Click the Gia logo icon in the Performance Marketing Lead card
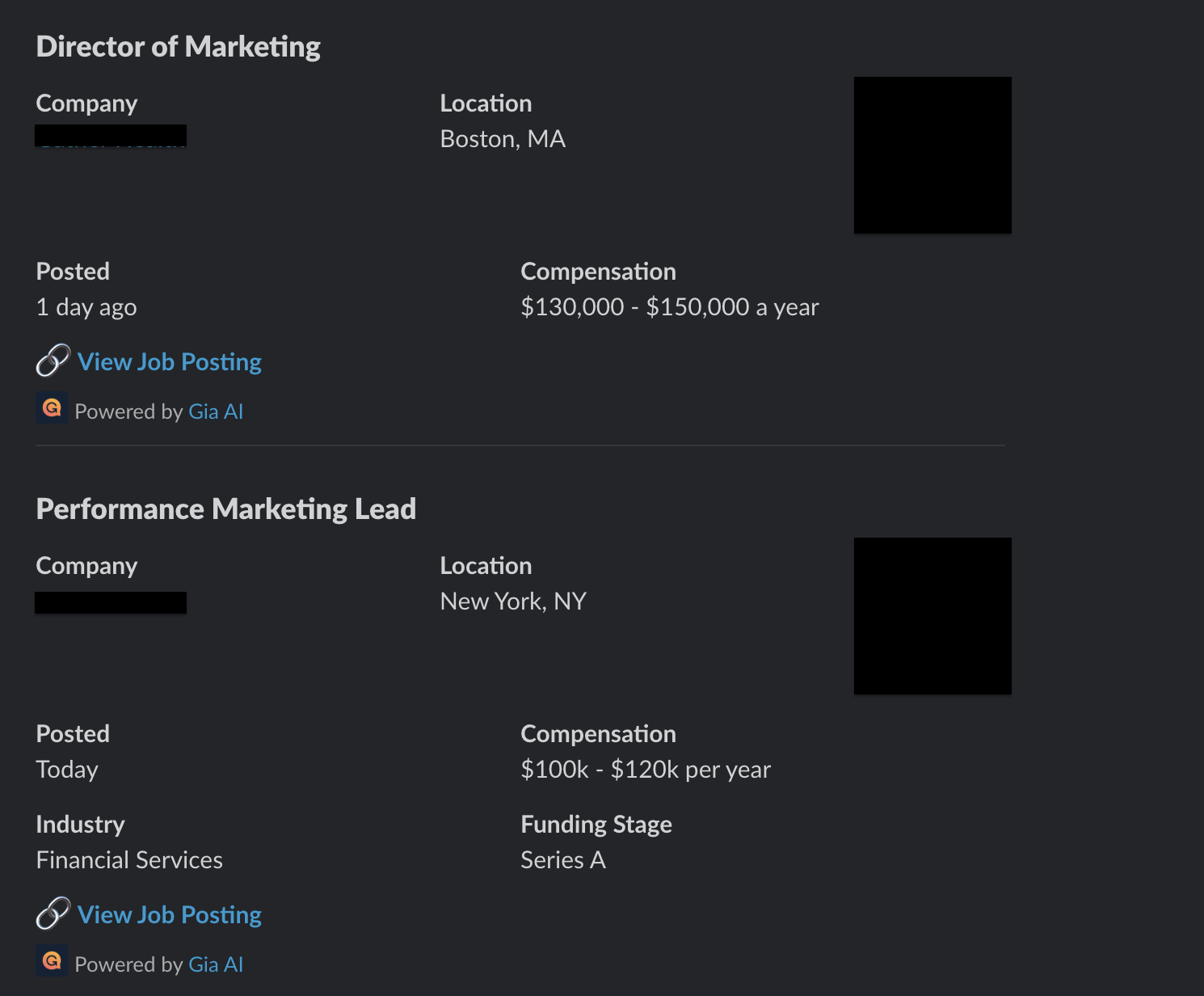This screenshot has width=1204, height=996. [x=52, y=961]
